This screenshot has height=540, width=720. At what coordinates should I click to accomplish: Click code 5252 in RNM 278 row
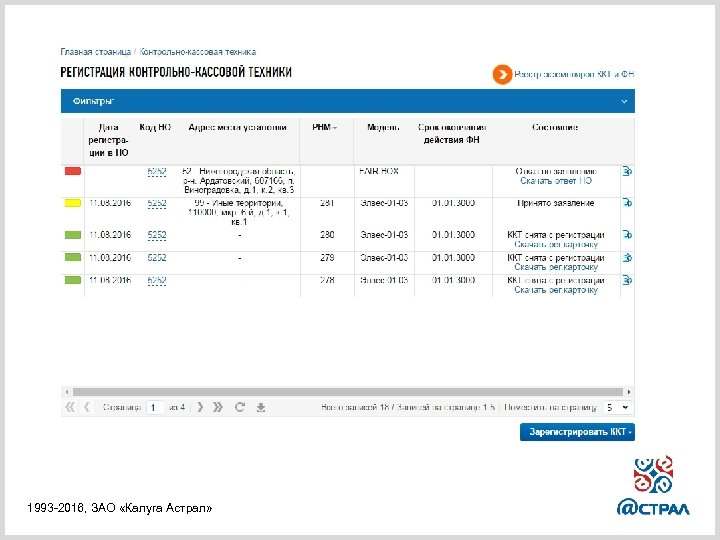[x=157, y=280]
